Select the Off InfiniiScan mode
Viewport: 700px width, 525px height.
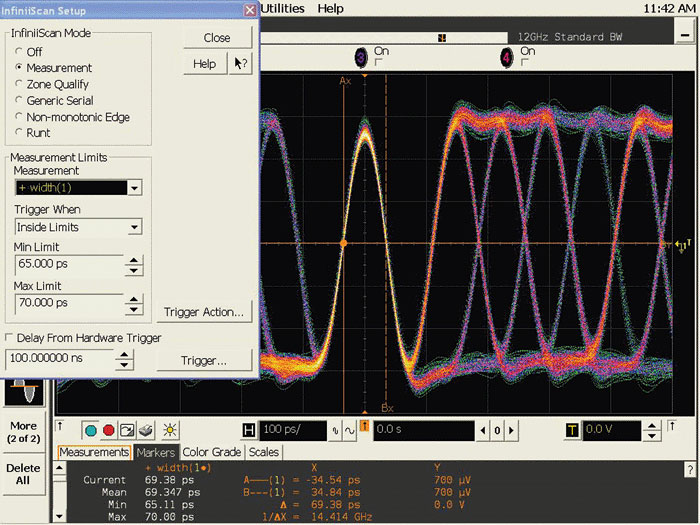(19, 52)
